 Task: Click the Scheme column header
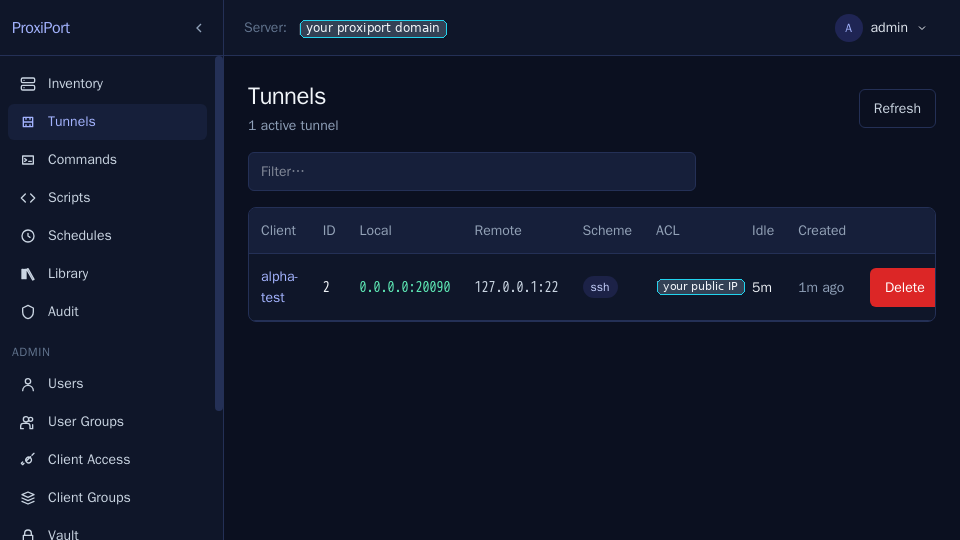tap(607, 231)
